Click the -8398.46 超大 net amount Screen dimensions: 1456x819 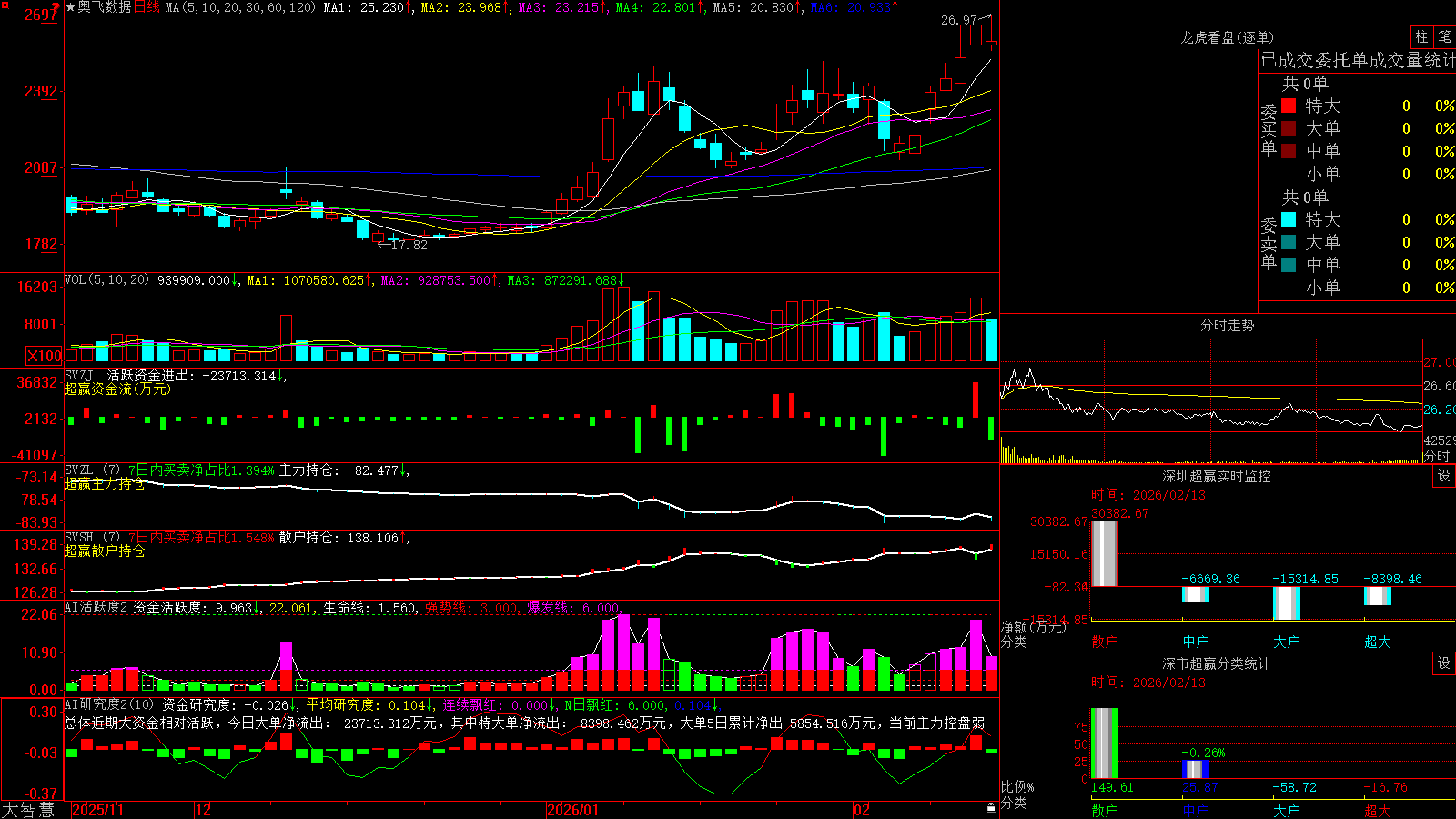coord(1392,579)
